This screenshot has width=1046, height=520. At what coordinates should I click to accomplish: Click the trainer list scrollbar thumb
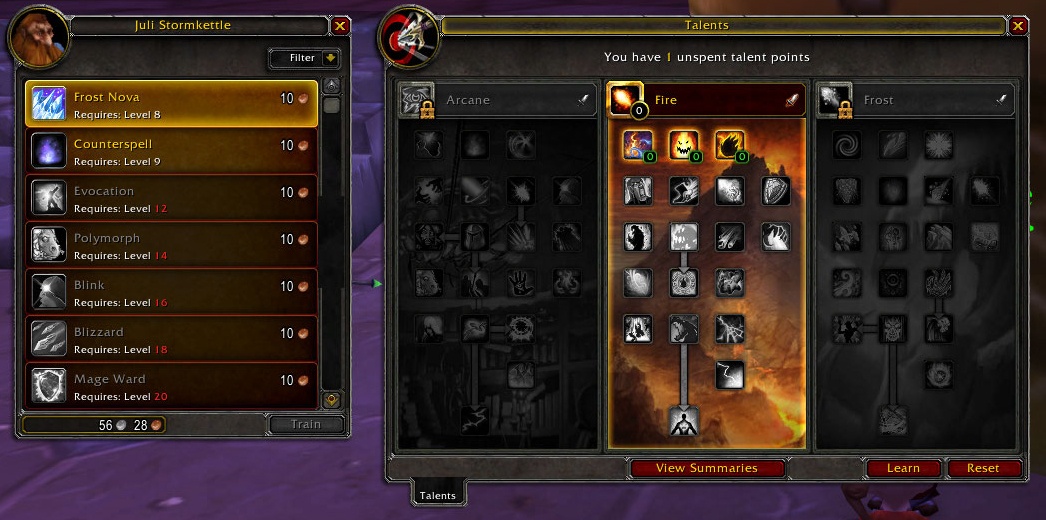click(332, 105)
